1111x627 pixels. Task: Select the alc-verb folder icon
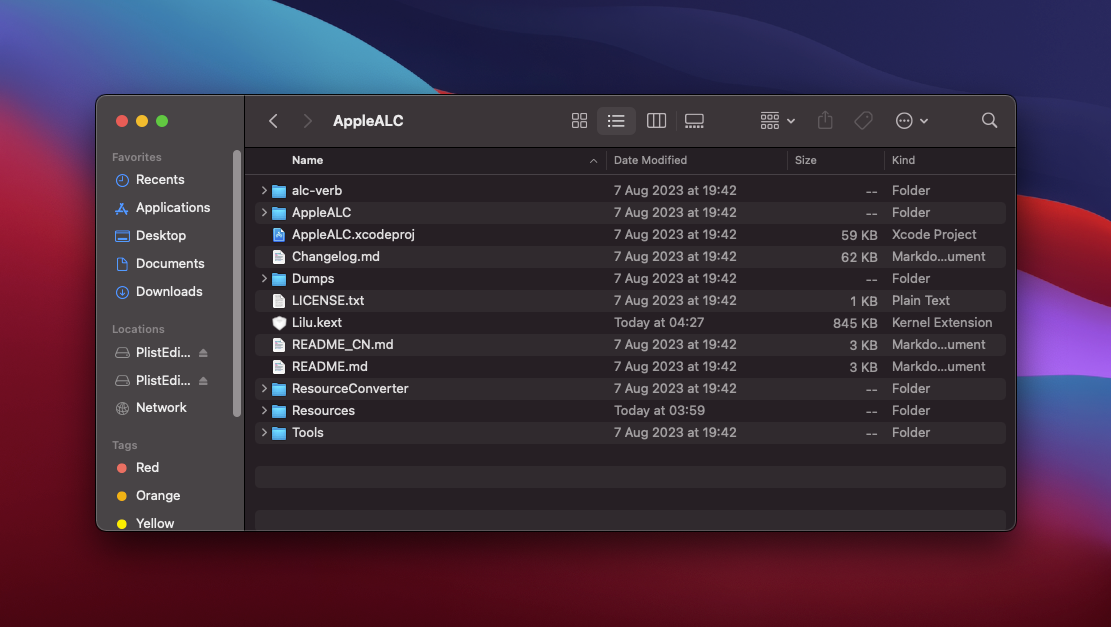pos(279,191)
